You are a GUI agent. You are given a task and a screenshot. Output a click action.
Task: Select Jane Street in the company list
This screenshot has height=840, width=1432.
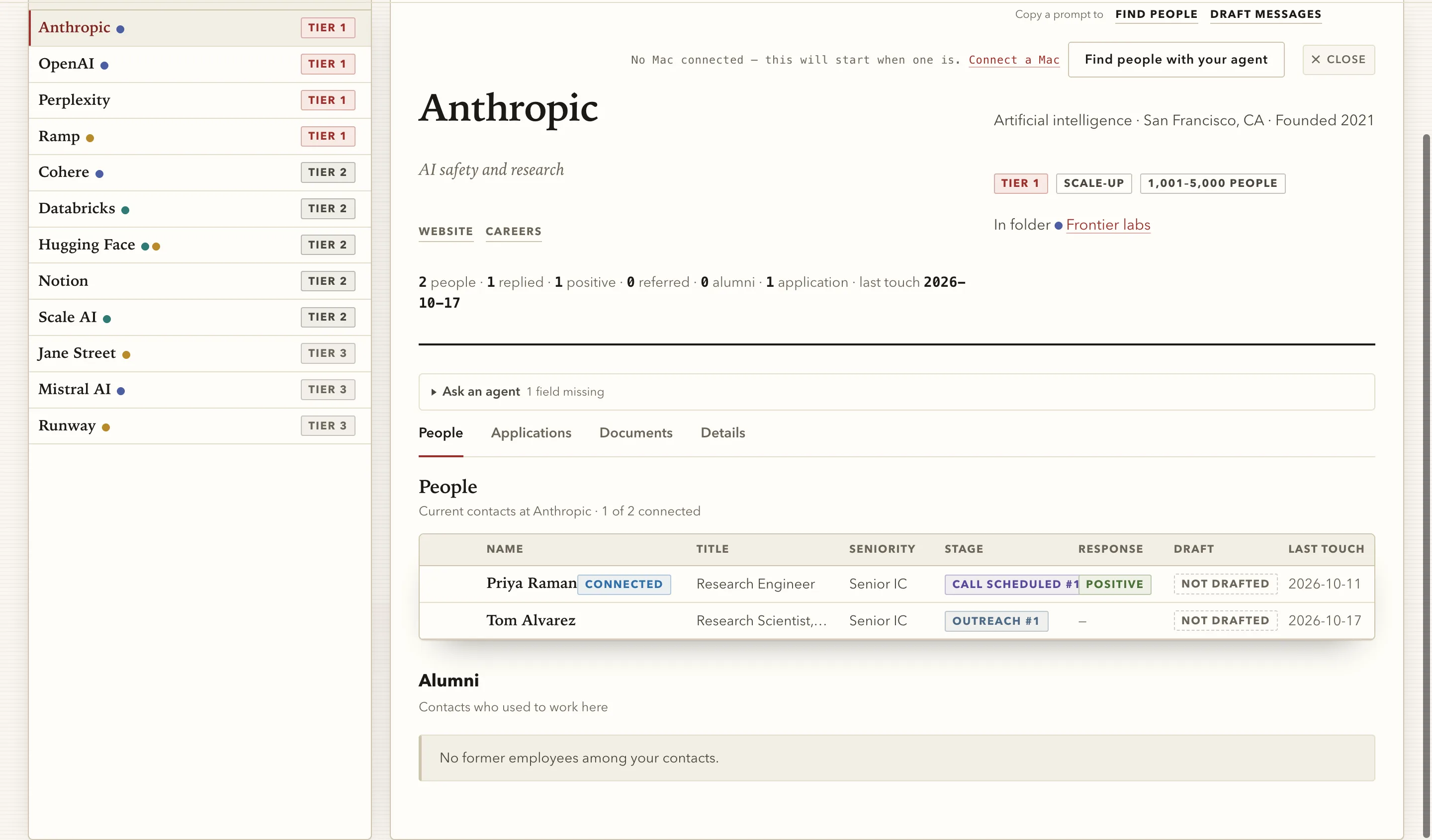(x=200, y=353)
